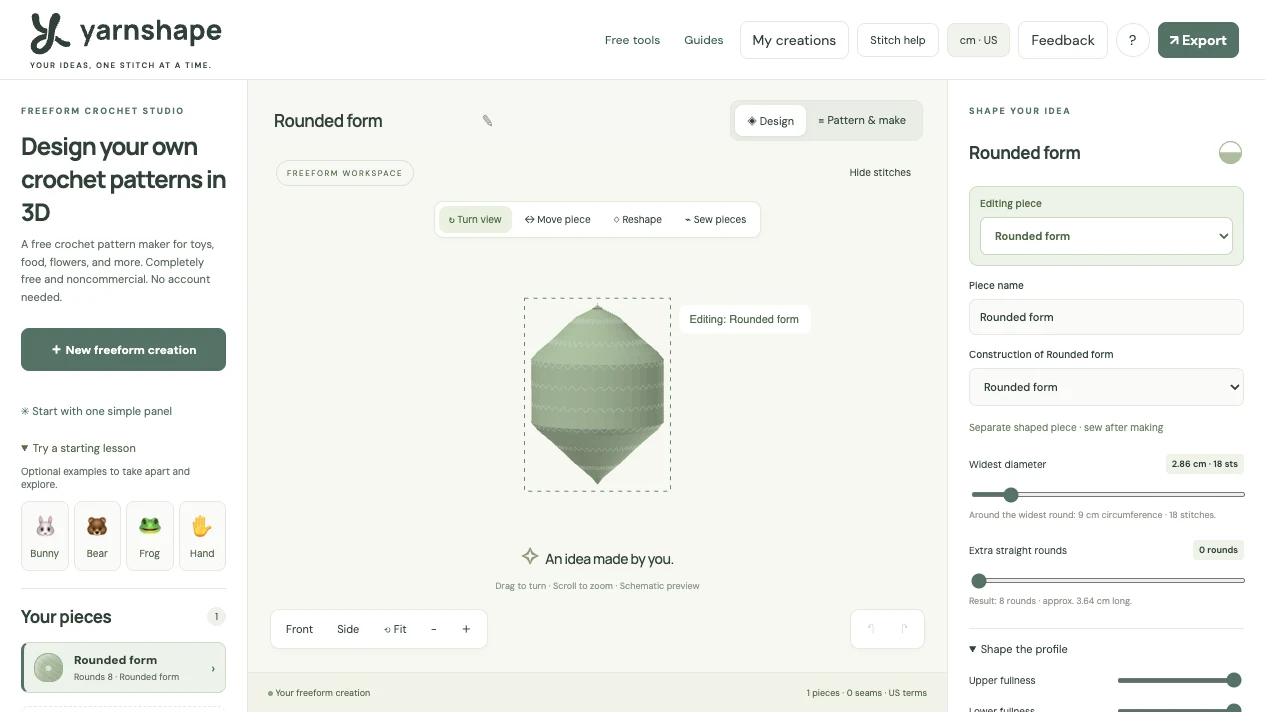Click the yarnshape logo icon
This screenshot has height=712, width=1265.
coord(50,34)
